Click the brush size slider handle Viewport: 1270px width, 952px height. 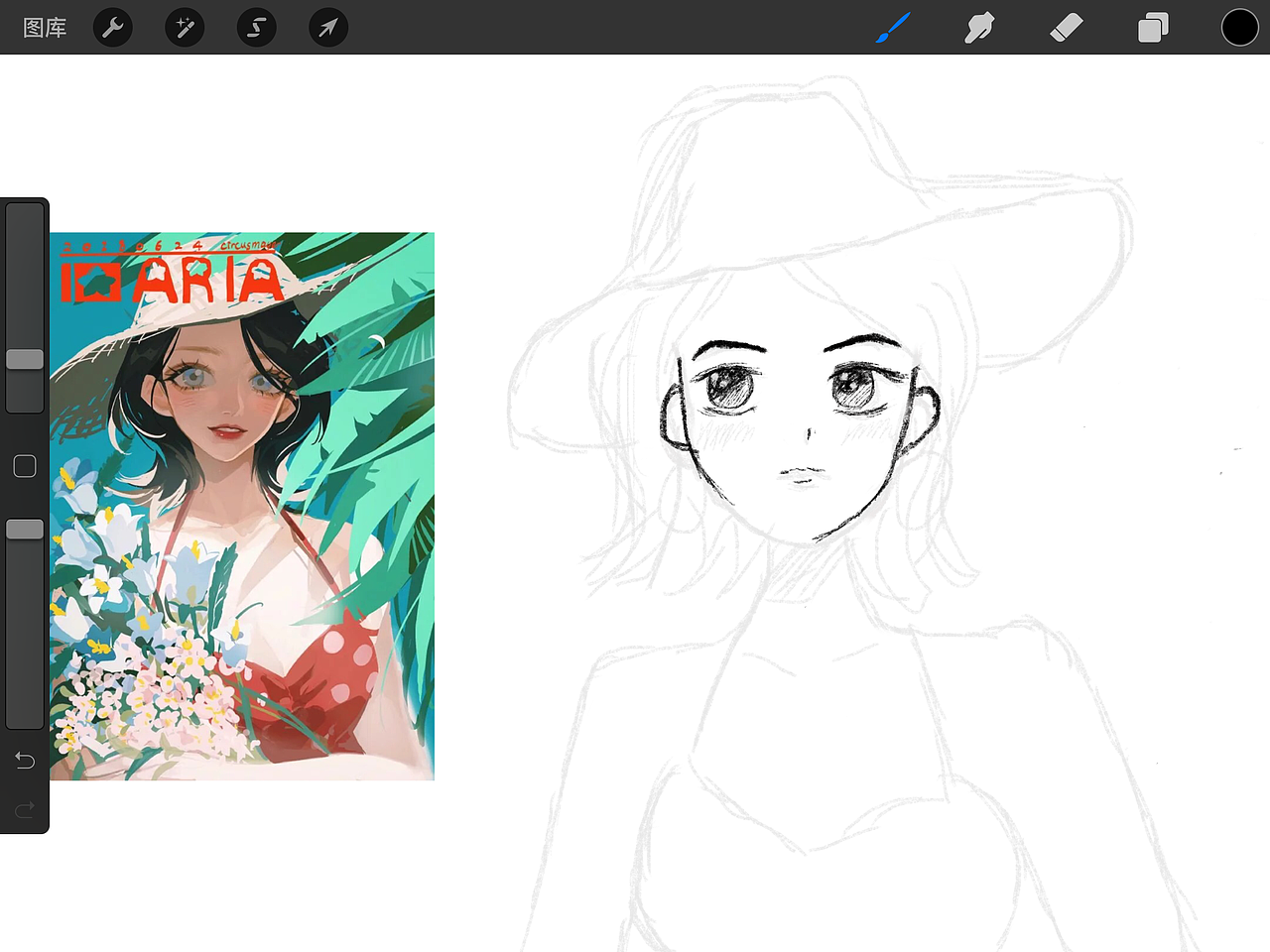click(x=25, y=359)
